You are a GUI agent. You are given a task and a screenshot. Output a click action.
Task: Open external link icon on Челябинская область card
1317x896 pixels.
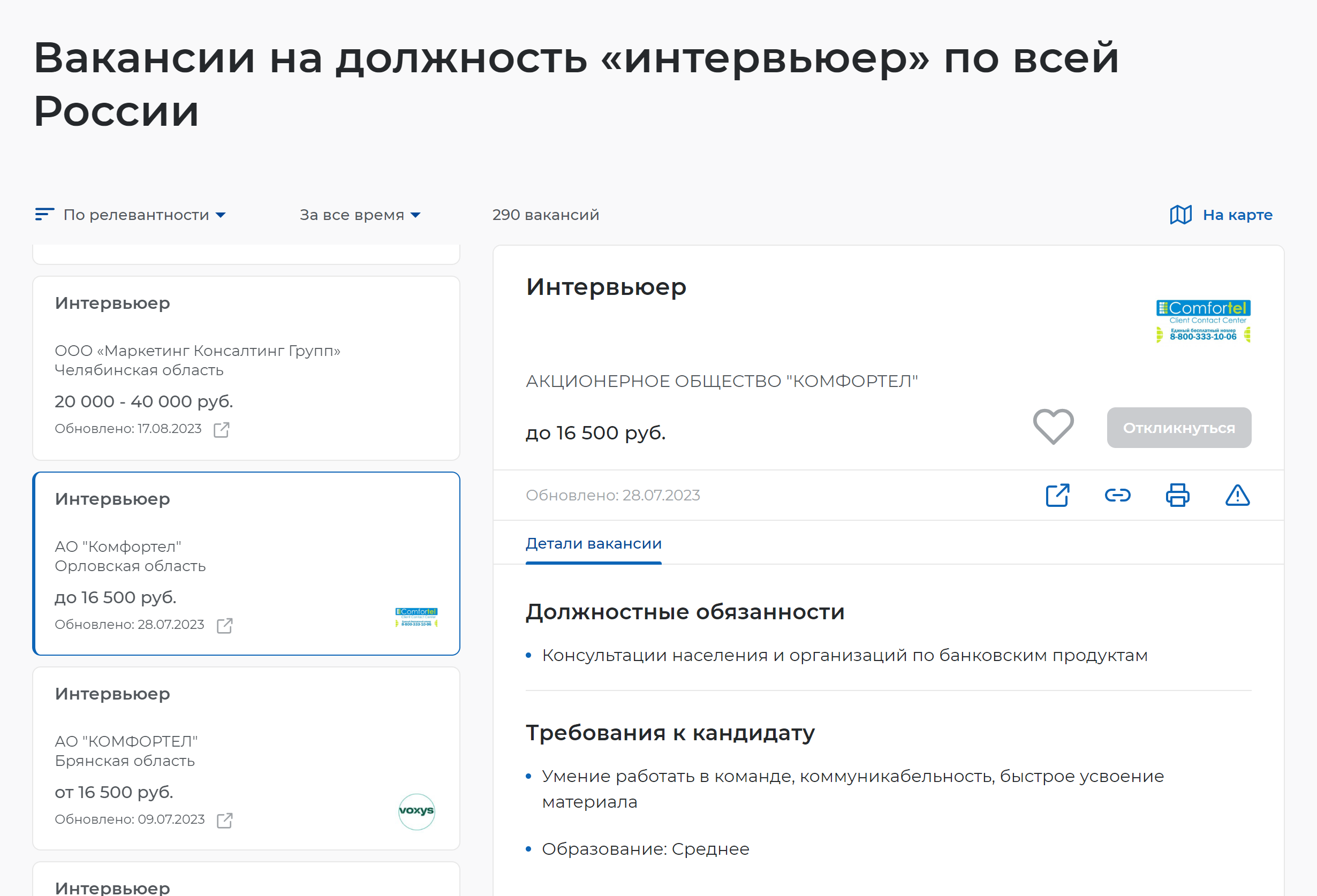[x=222, y=430]
